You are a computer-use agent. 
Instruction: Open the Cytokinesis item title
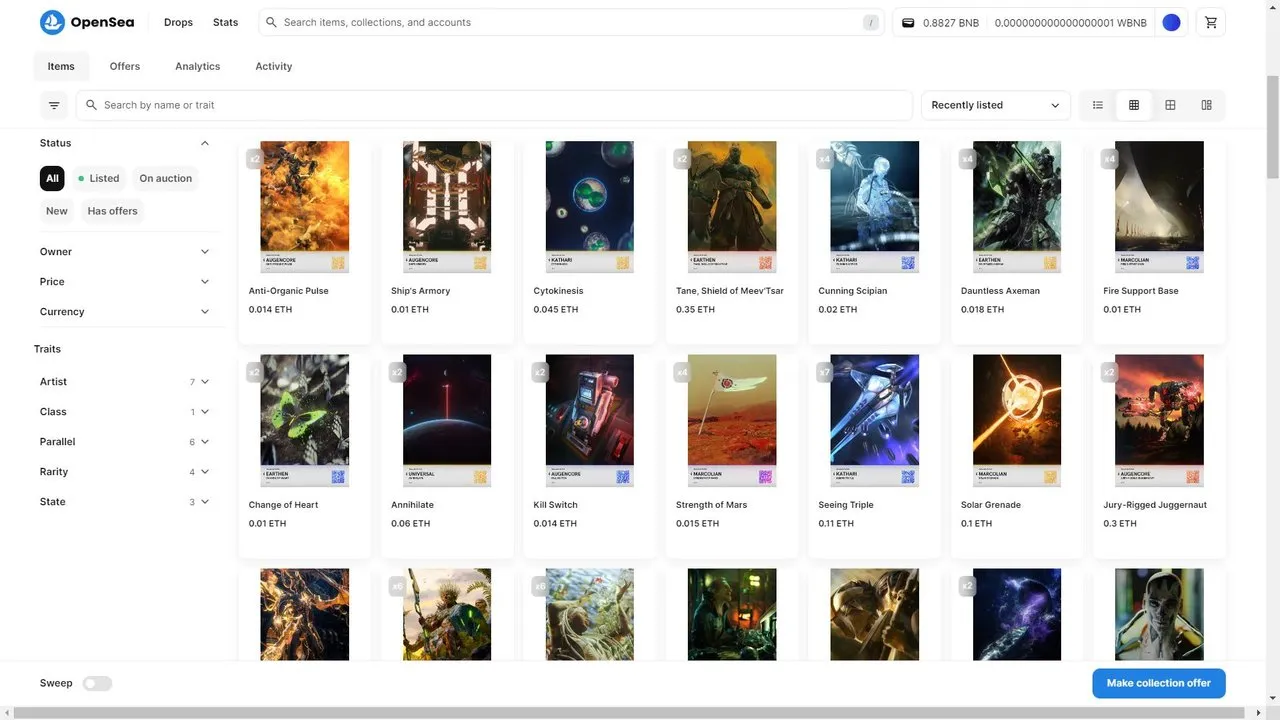(x=558, y=291)
